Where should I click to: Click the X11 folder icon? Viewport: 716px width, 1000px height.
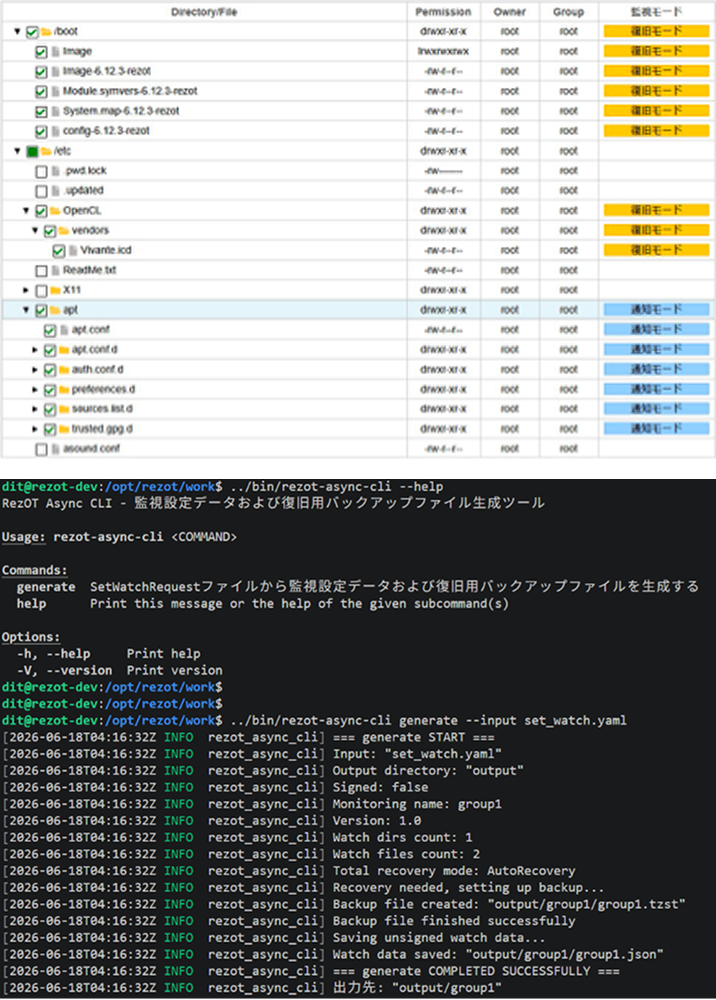55,290
